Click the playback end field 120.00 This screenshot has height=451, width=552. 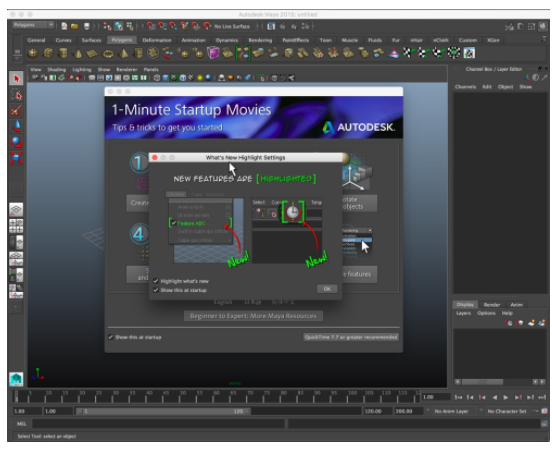pos(377,411)
